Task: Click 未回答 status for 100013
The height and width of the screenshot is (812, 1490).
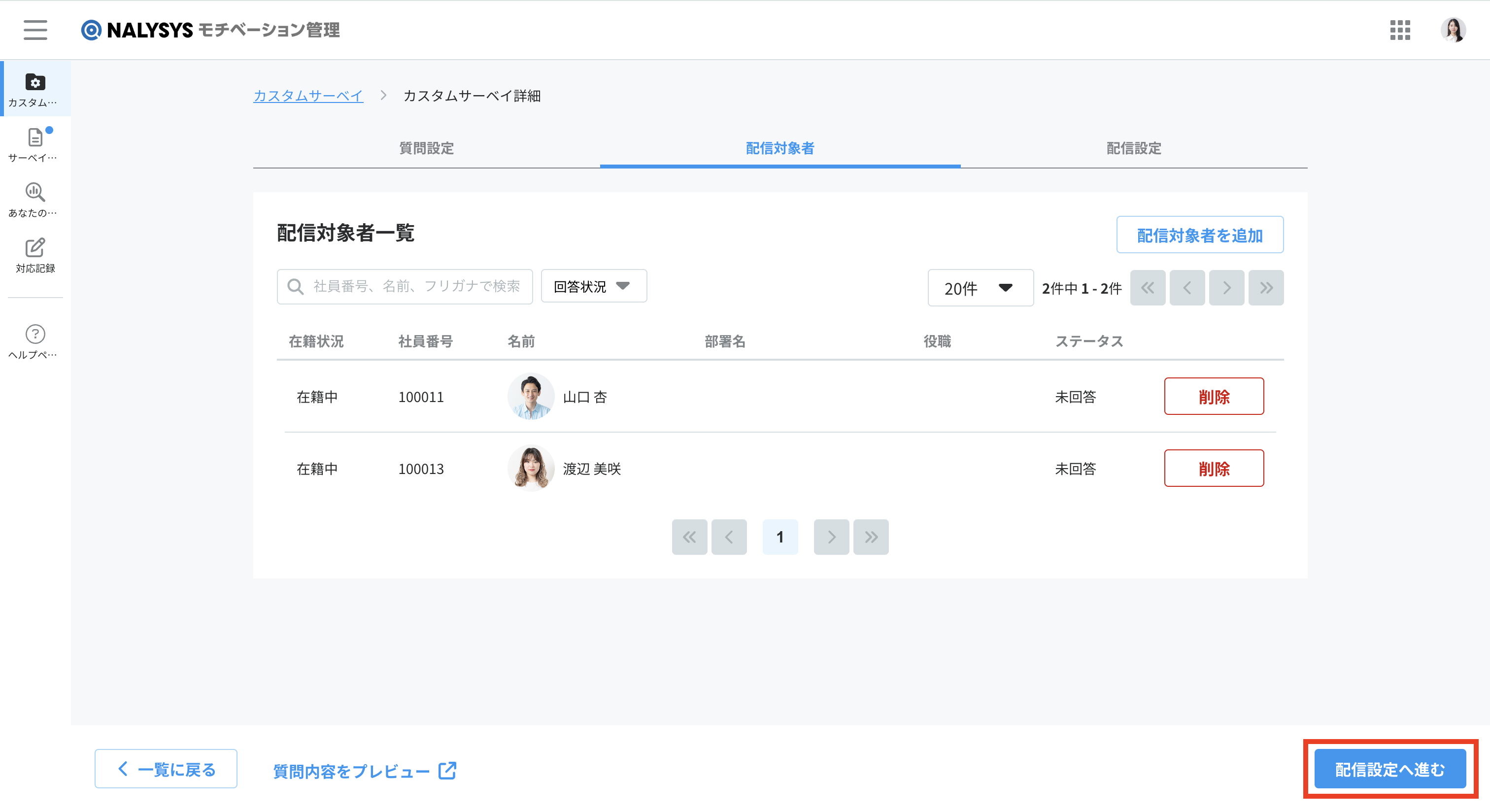Action: tap(1075, 469)
